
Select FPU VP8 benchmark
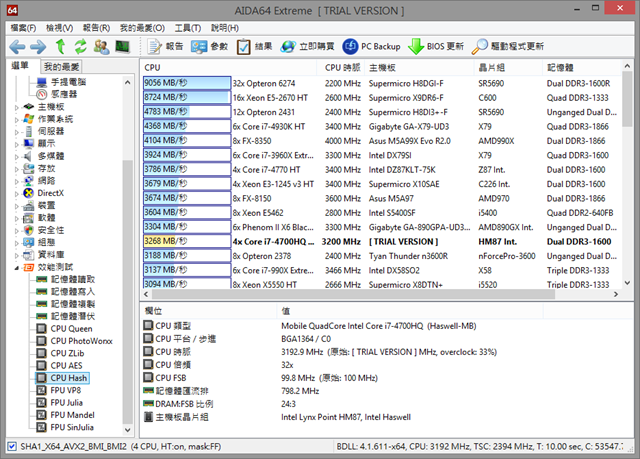click(65, 390)
